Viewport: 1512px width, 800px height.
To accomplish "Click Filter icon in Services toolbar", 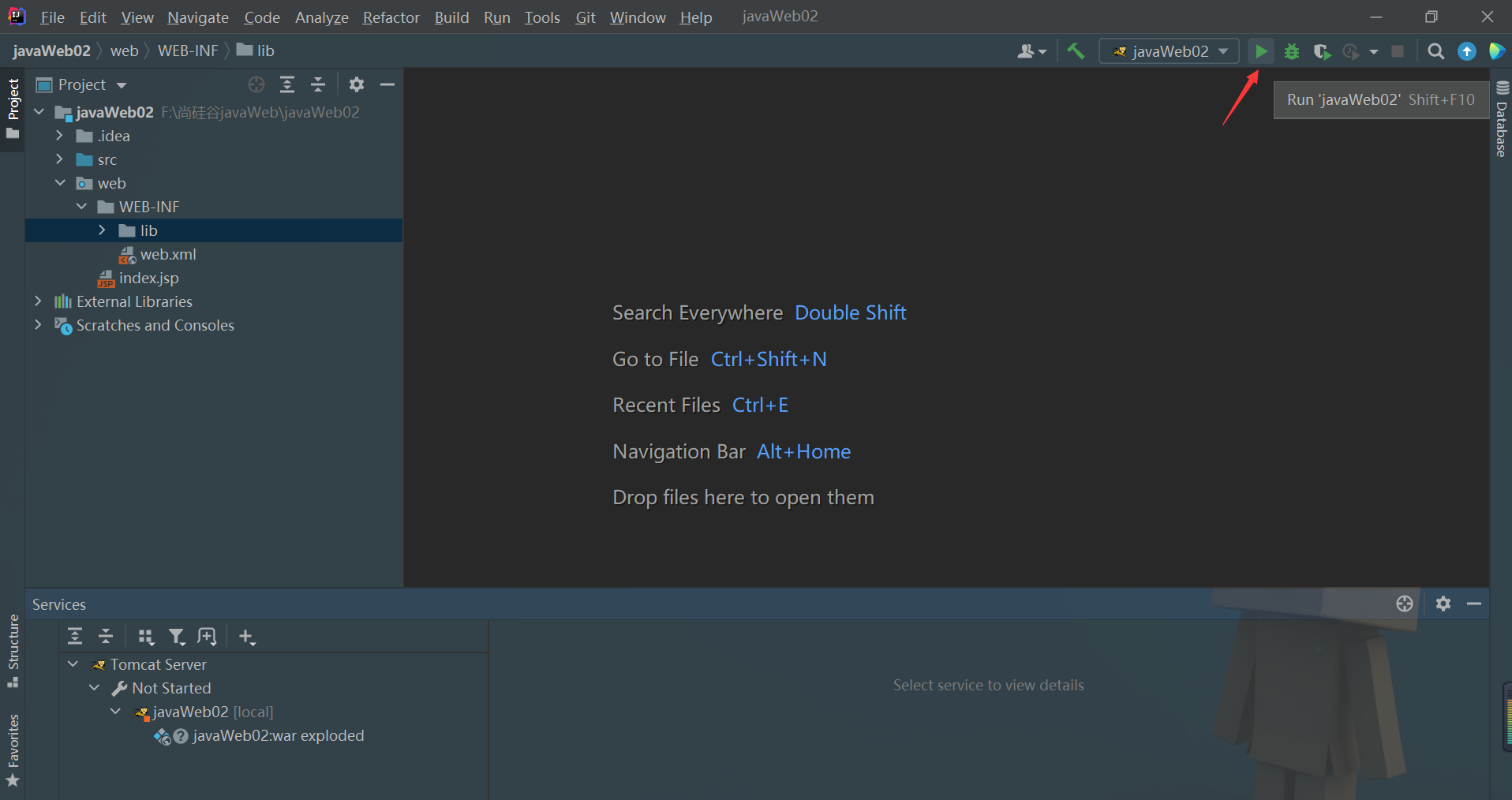I will (177, 637).
